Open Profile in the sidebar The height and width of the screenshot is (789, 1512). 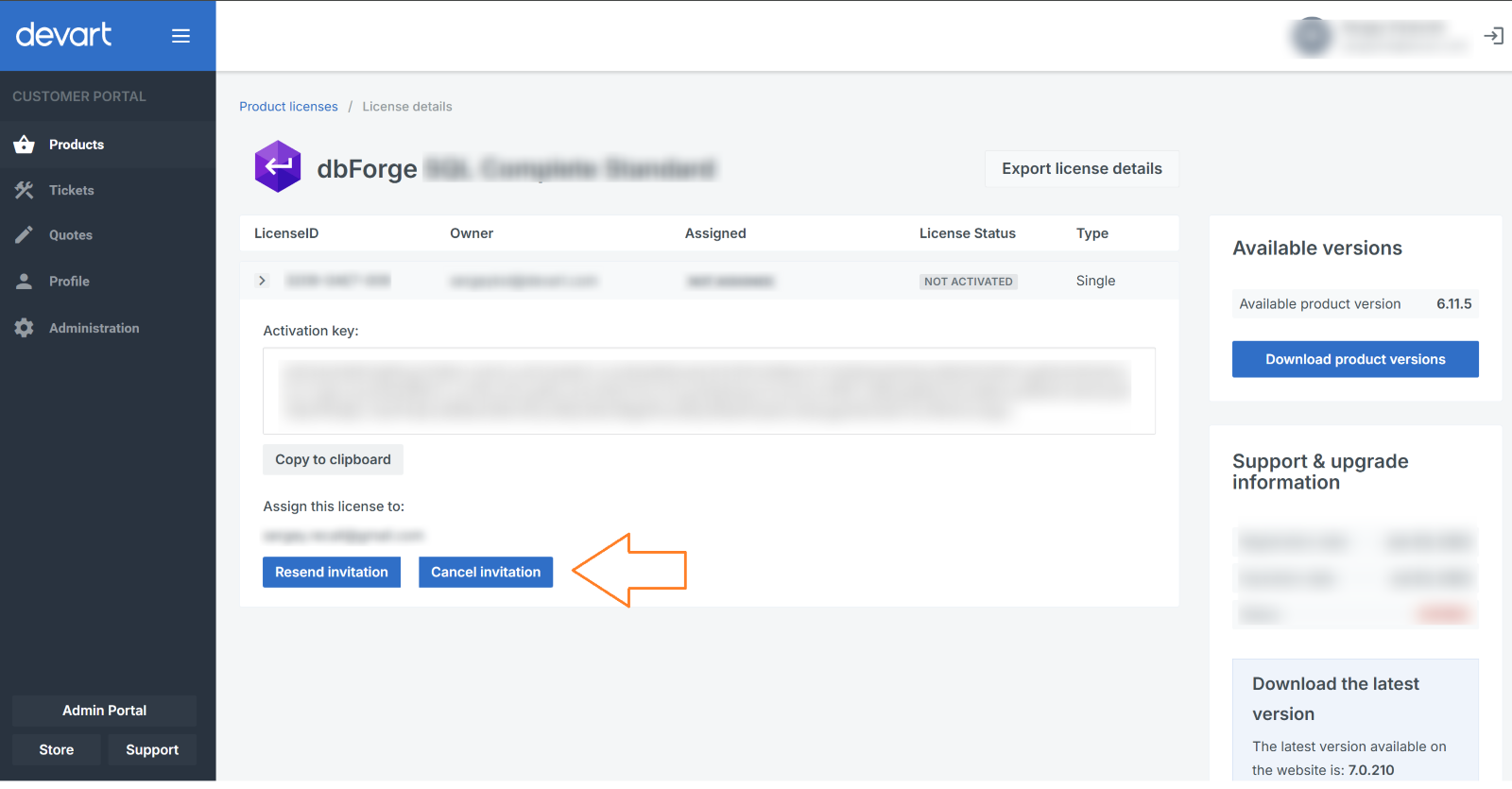pyautogui.click(x=108, y=282)
